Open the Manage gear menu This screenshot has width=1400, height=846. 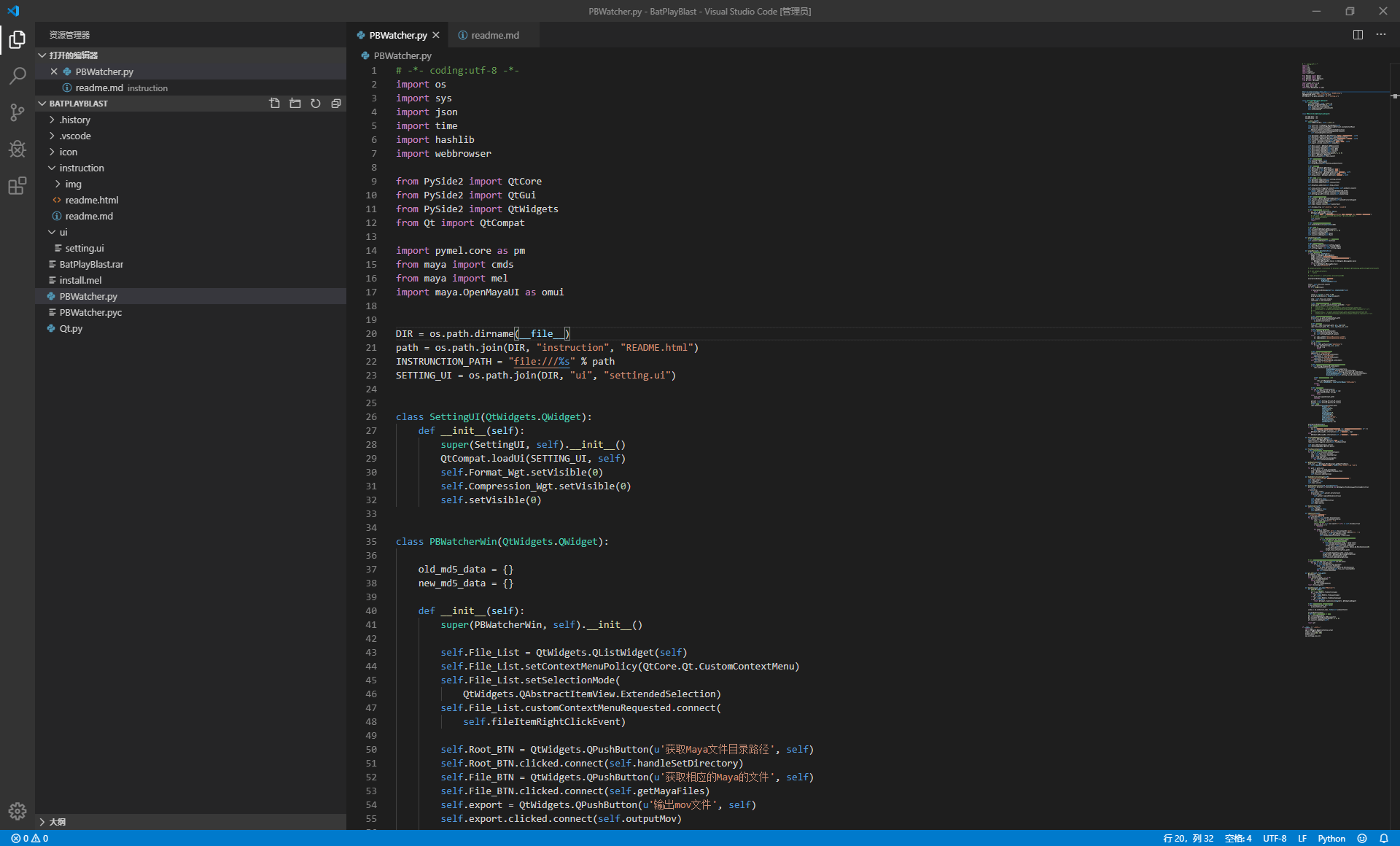point(17,810)
